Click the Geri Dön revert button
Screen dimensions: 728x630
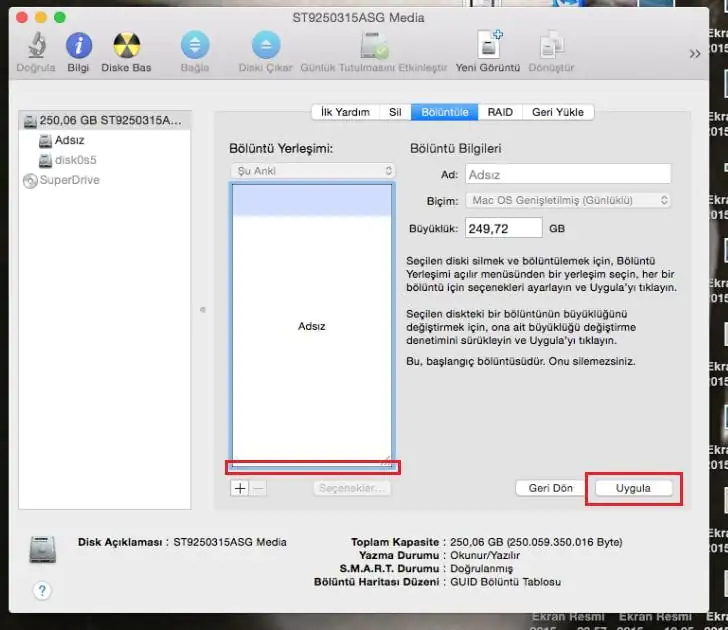(551, 488)
